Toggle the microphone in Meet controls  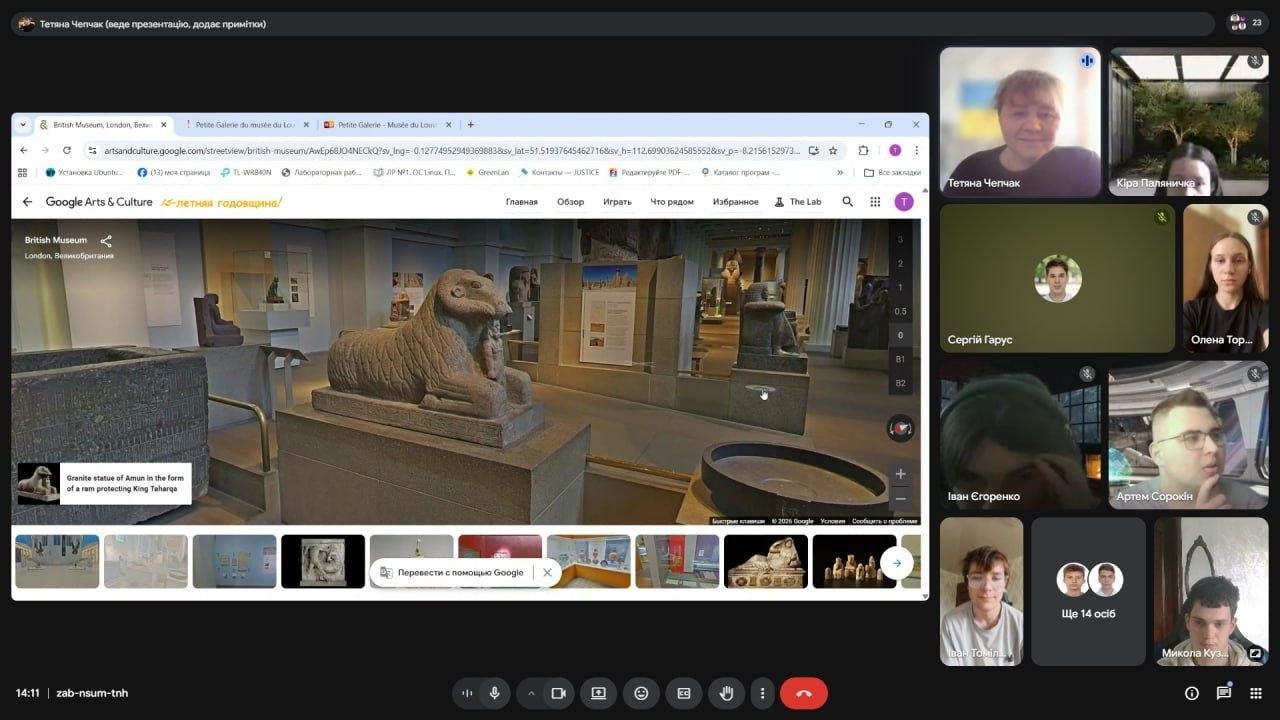coord(494,693)
